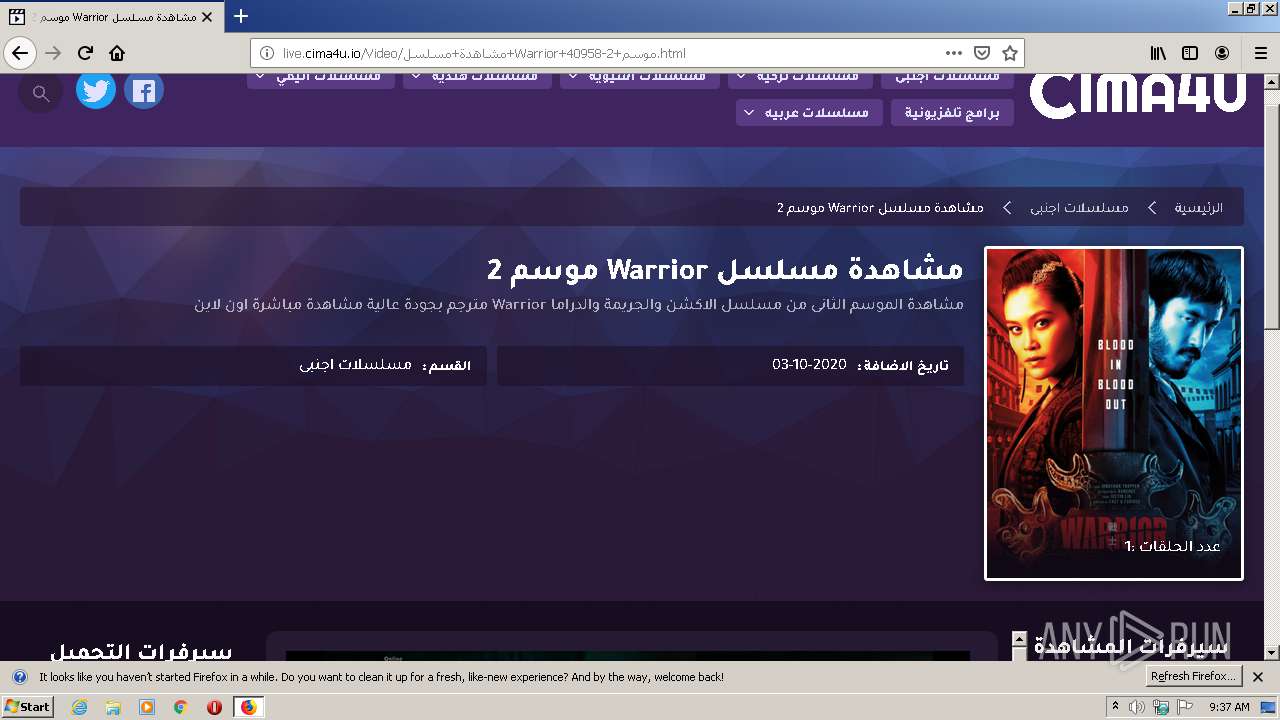Click the system tray volume icon
Image resolution: width=1280 pixels, height=720 pixels.
1137,707
